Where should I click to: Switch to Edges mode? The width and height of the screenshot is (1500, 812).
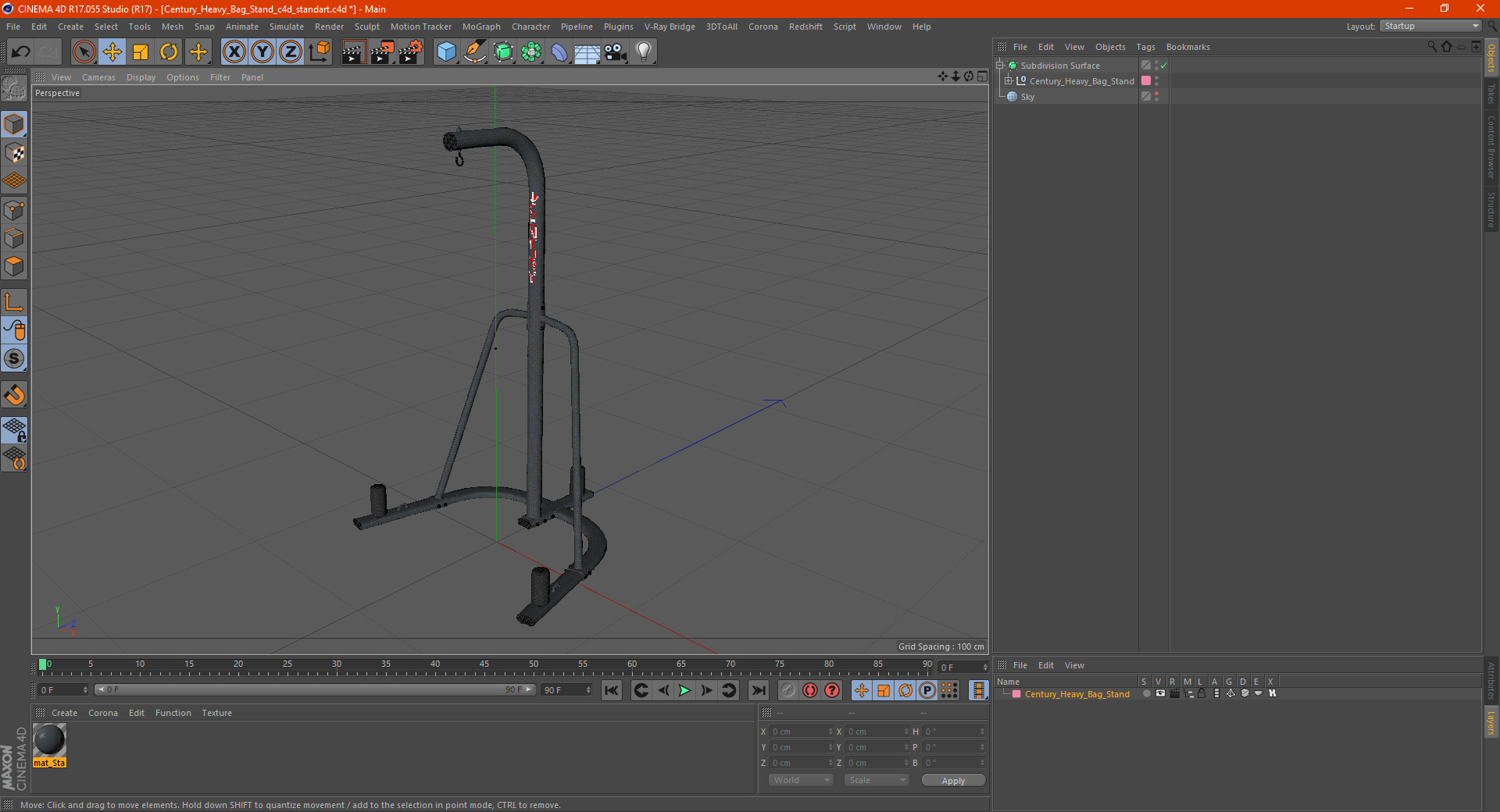point(14,238)
